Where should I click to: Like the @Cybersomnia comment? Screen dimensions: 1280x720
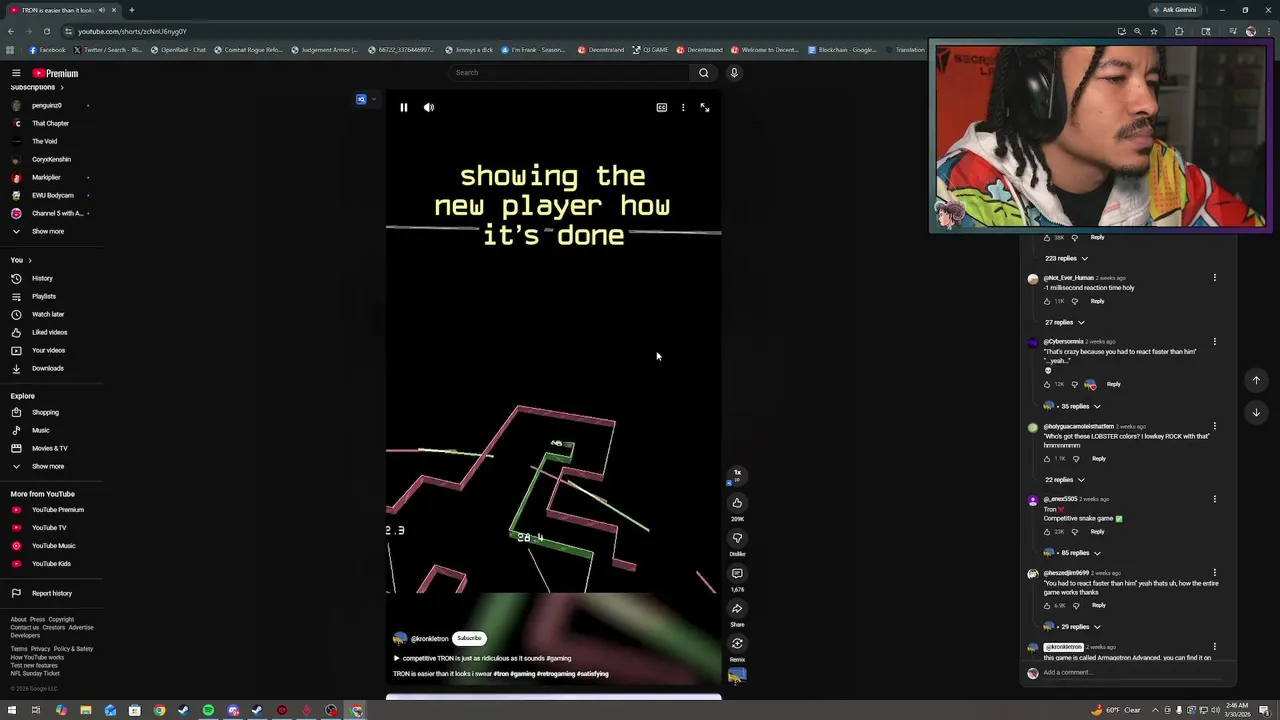[x=1047, y=384]
